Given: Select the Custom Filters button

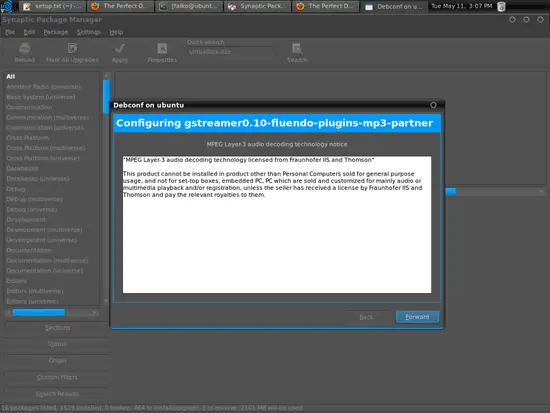Looking at the screenshot, I should [x=57, y=377].
